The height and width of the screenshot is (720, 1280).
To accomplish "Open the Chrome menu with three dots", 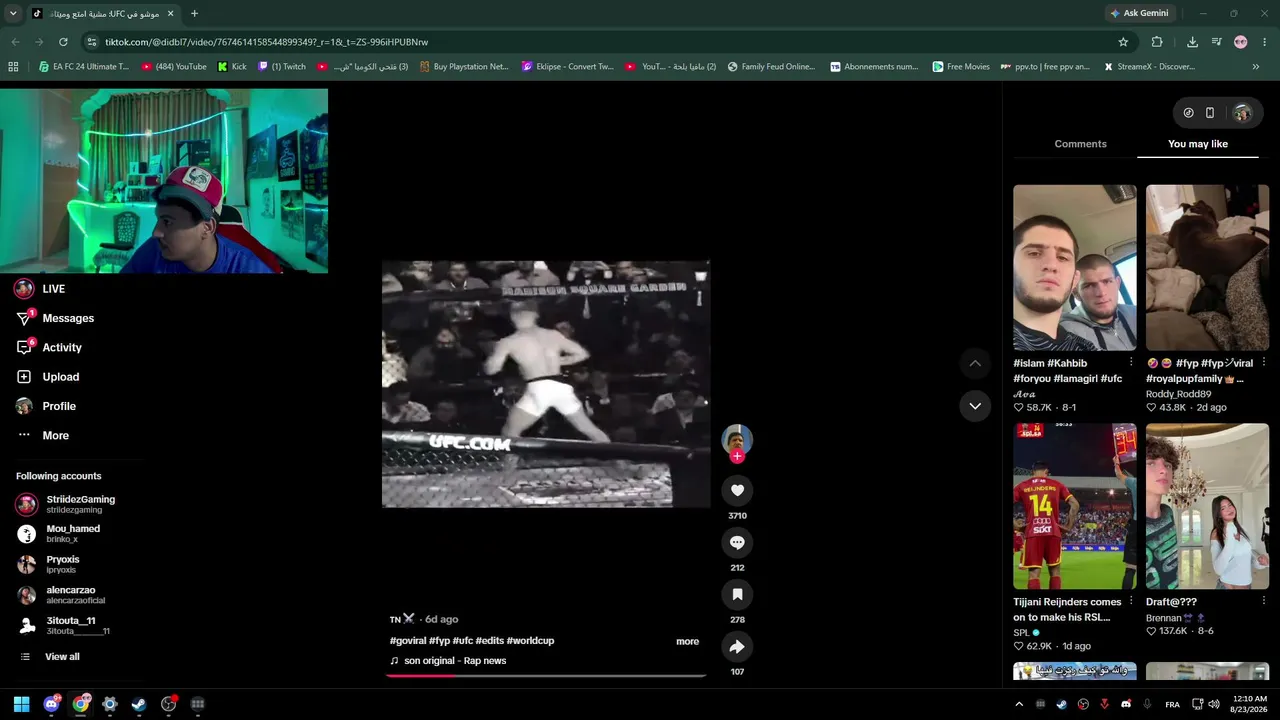I will [1264, 42].
